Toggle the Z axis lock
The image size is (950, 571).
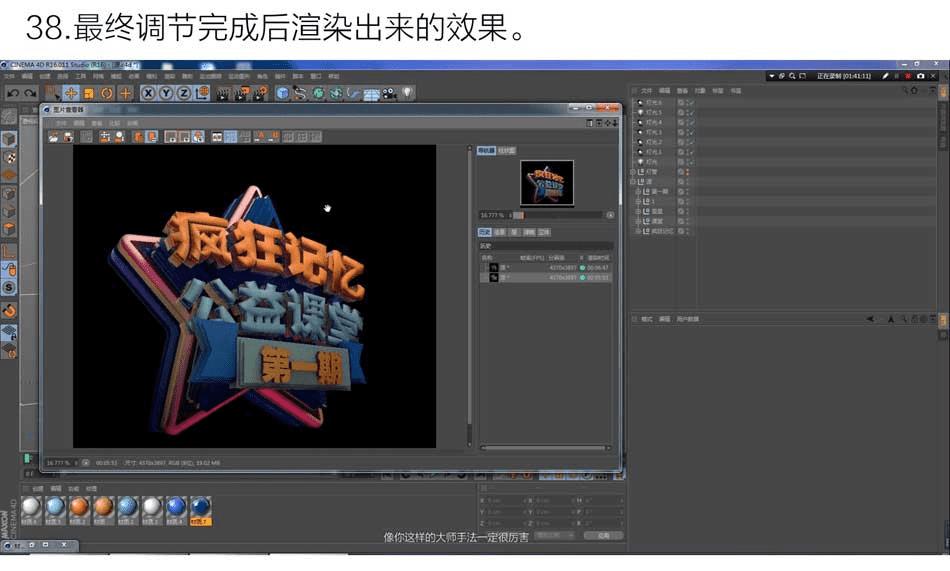click(x=184, y=93)
